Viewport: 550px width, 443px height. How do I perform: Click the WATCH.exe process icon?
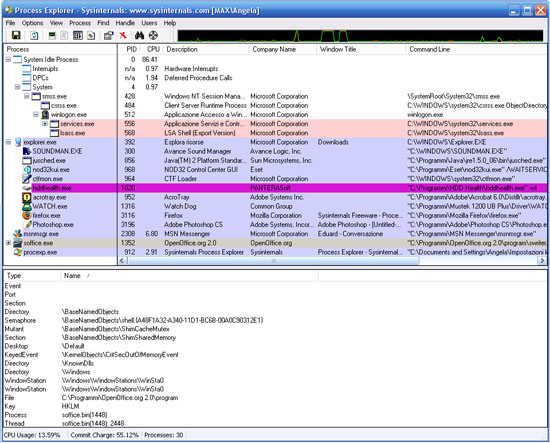[x=27, y=206]
